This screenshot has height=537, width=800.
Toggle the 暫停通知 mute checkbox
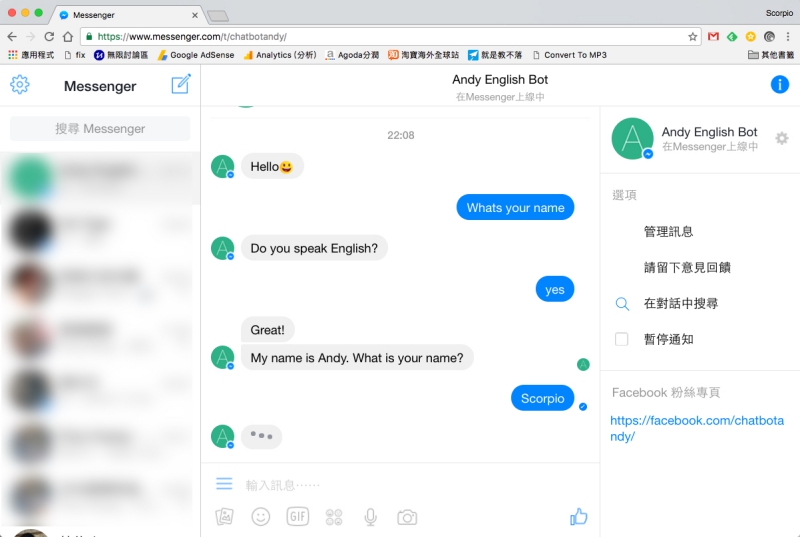coord(621,339)
